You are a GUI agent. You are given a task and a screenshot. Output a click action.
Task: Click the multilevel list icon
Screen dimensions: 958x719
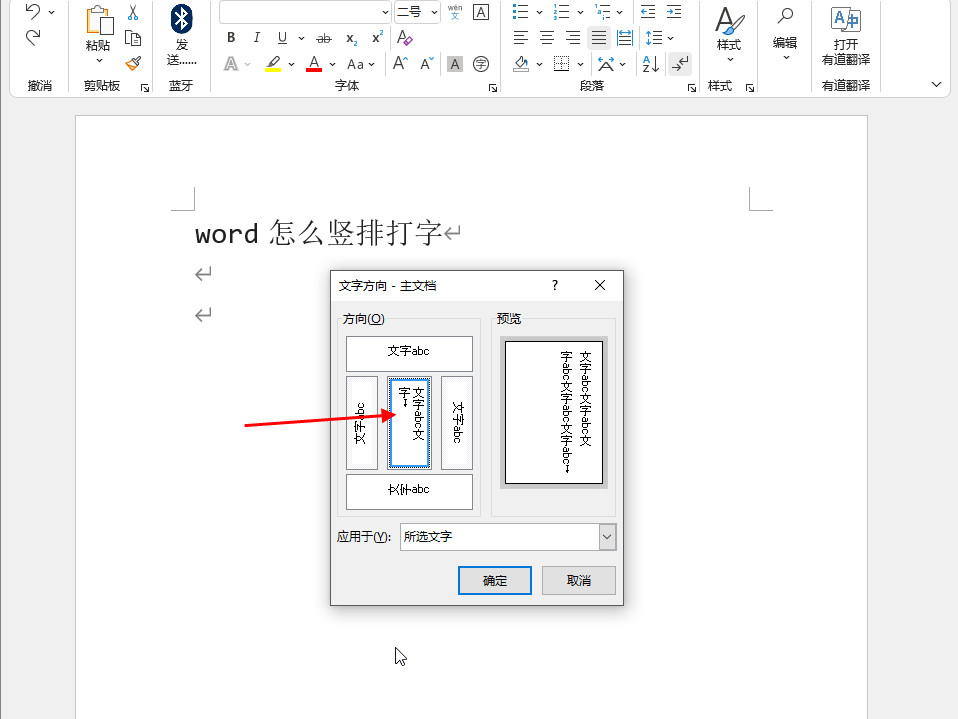pyautogui.click(x=602, y=12)
